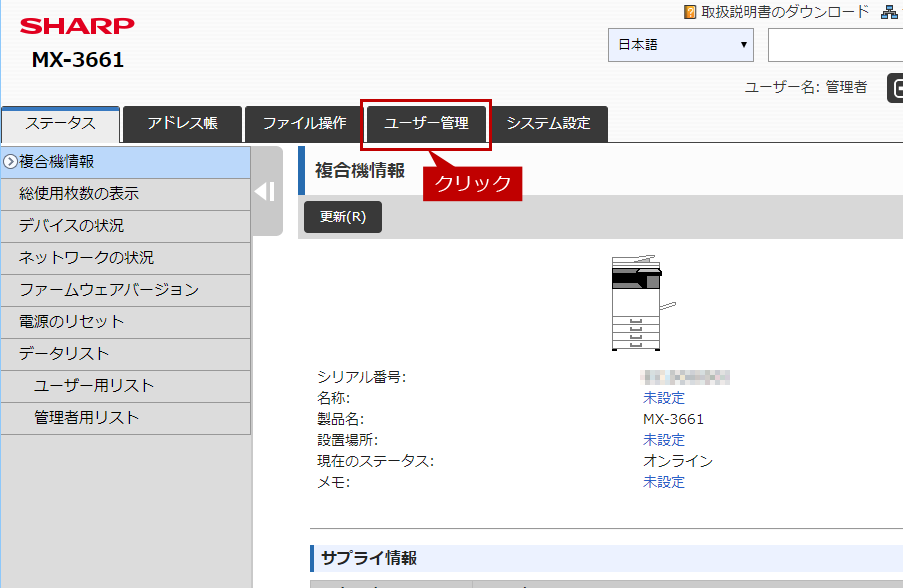The height and width of the screenshot is (588, 903).
Task: Click the サプライ情報 section heading
Action: point(369,558)
